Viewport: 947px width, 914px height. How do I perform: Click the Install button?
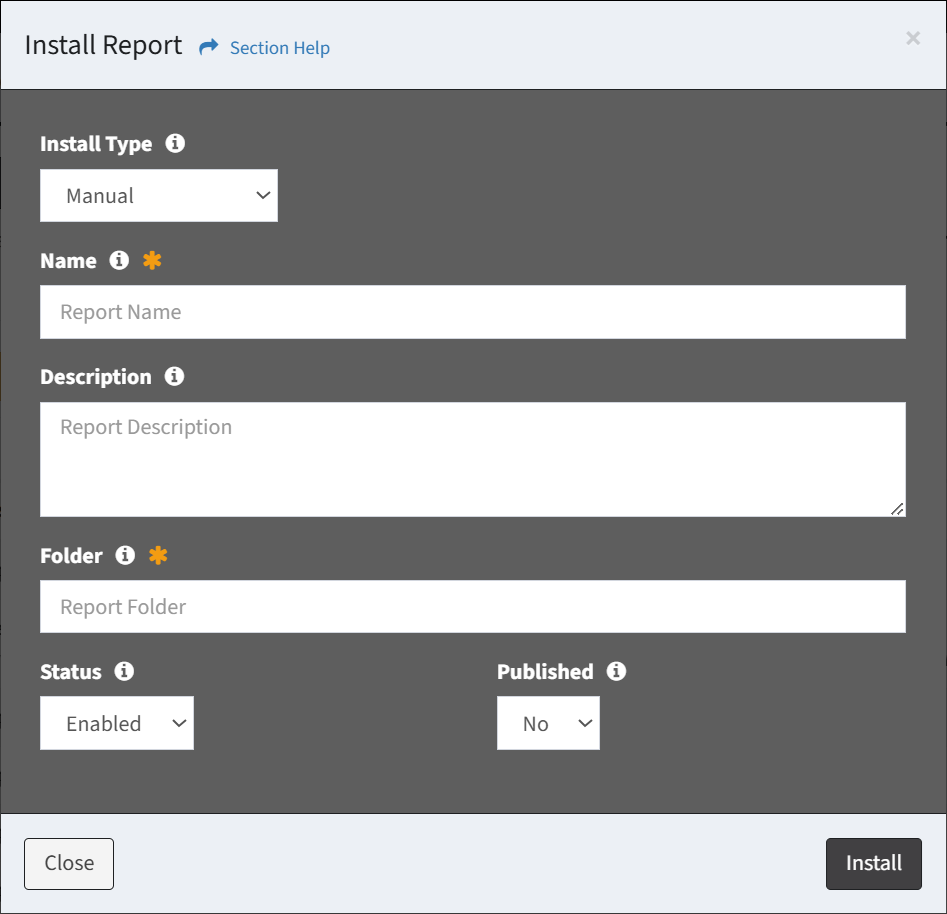pos(873,863)
